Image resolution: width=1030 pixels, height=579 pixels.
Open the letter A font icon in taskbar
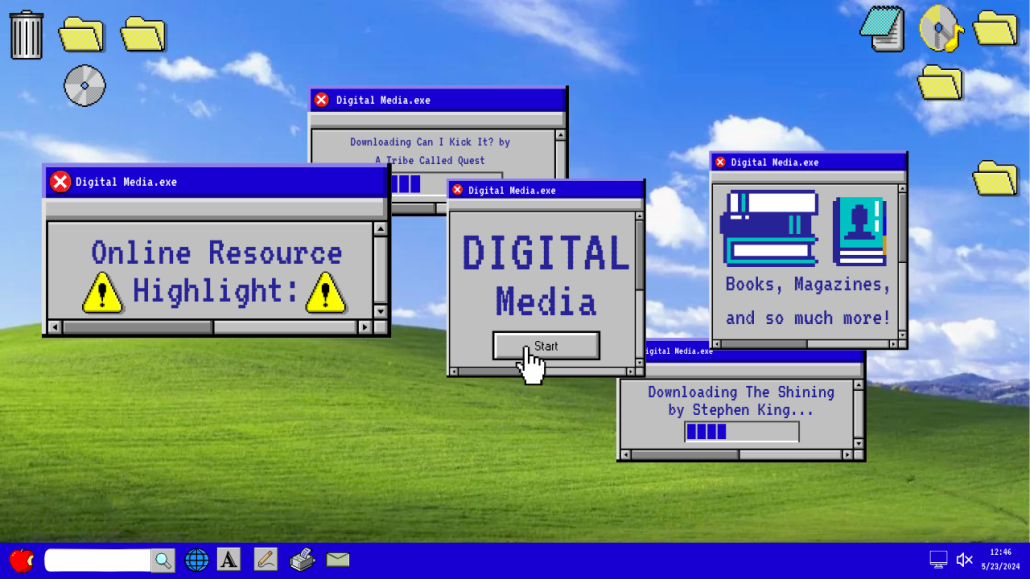[229, 560]
